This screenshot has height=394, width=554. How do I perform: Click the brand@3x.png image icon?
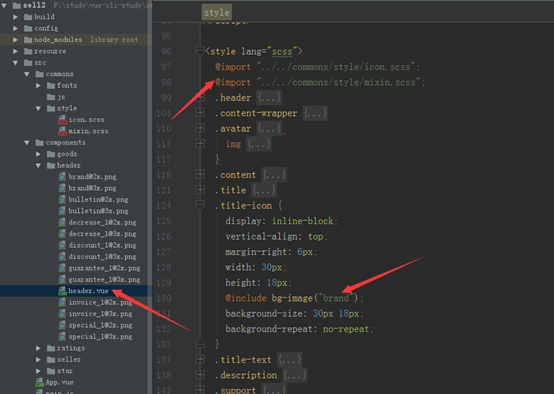[x=62, y=188]
